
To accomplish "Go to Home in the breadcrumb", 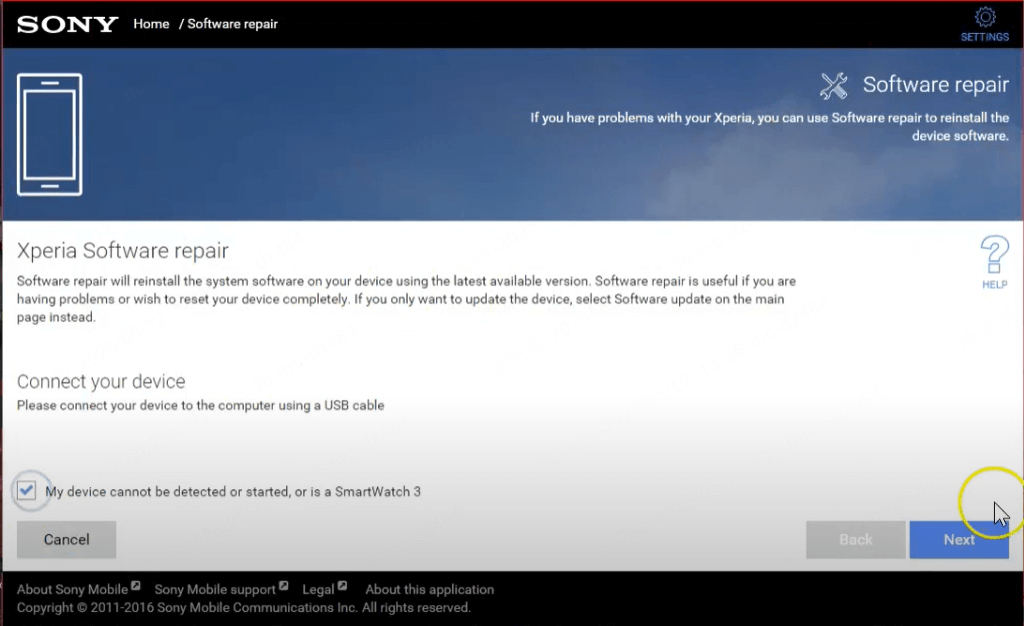I will 152,24.
